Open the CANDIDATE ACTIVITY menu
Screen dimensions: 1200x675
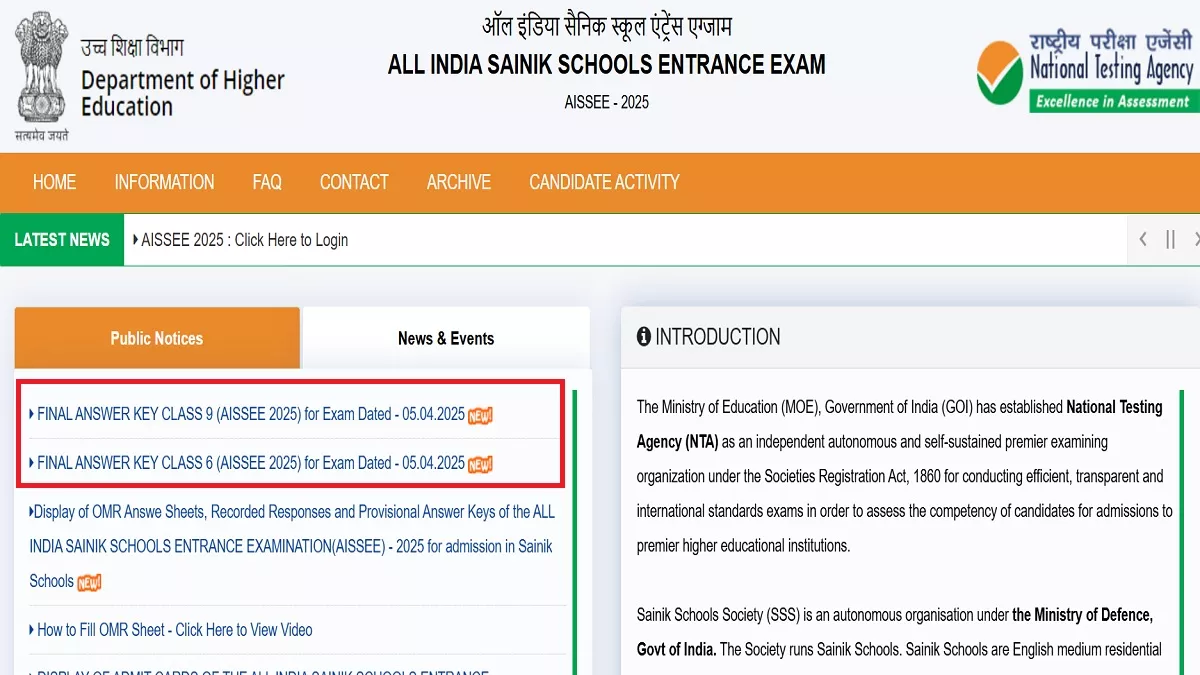click(604, 182)
